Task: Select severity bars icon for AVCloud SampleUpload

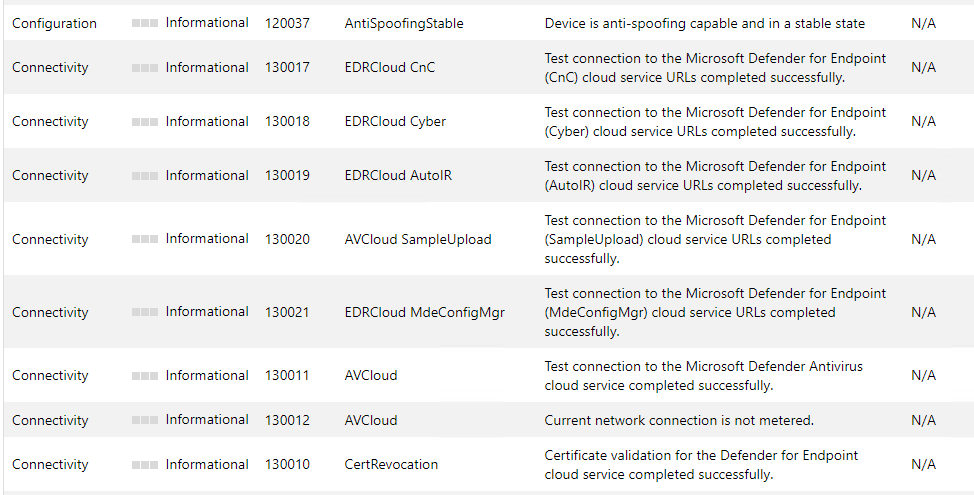Action: [145, 239]
